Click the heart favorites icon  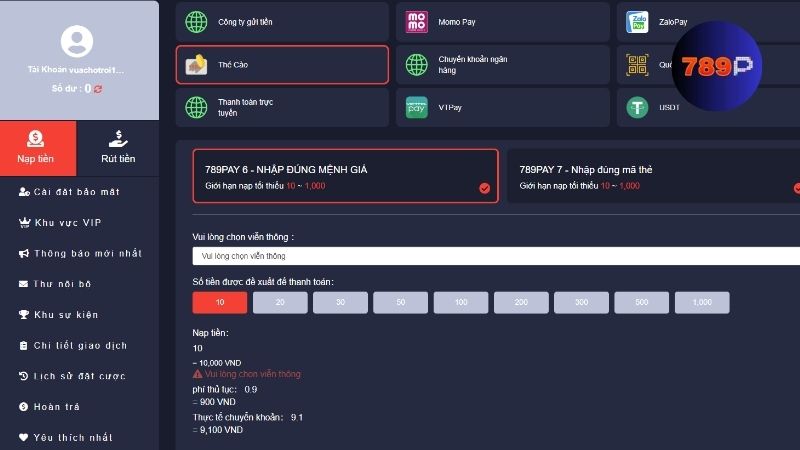point(23,437)
